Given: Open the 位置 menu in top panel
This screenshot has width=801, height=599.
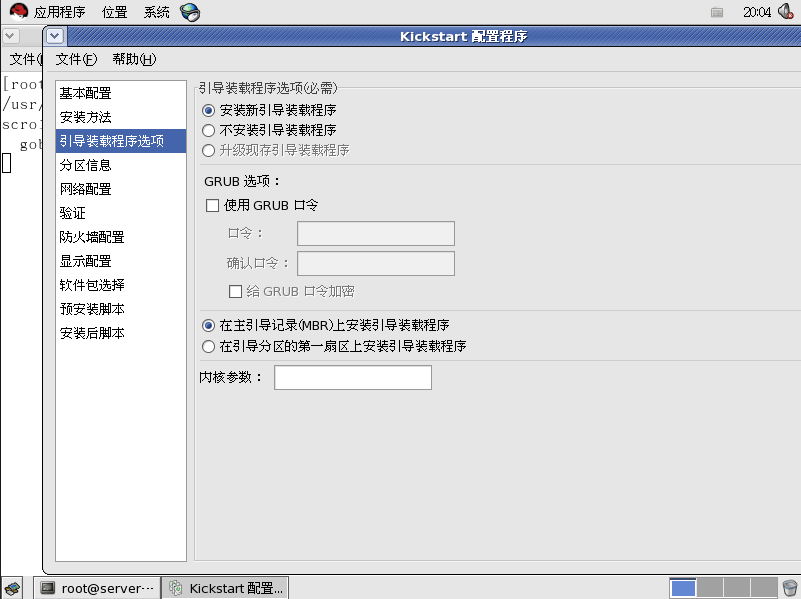Looking at the screenshot, I should point(114,12).
